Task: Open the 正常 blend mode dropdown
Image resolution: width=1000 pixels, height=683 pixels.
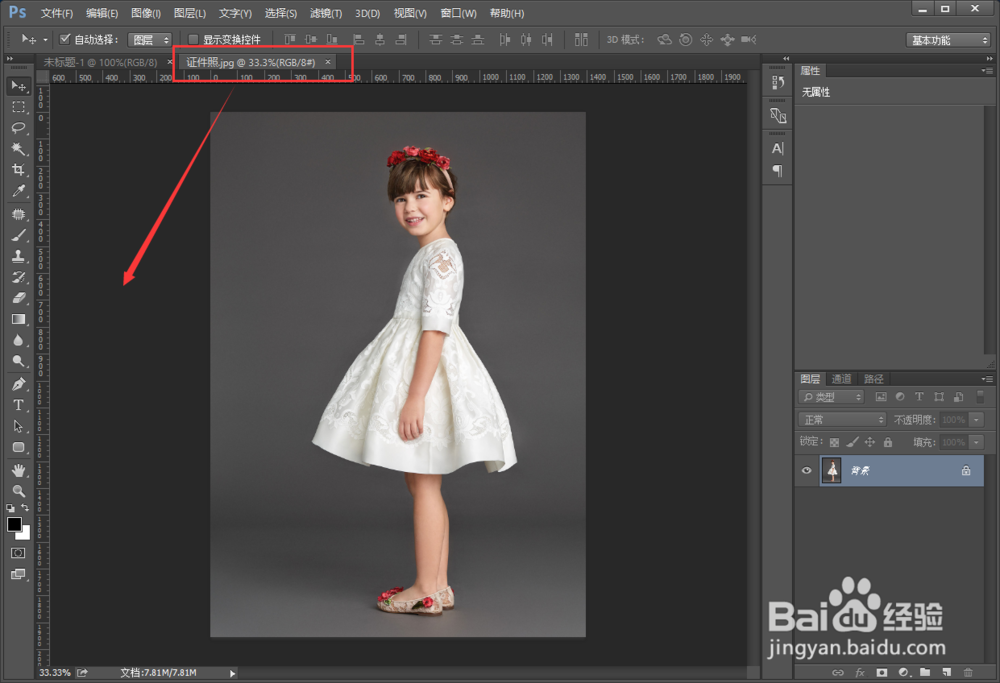Action: [x=842, y=420]
